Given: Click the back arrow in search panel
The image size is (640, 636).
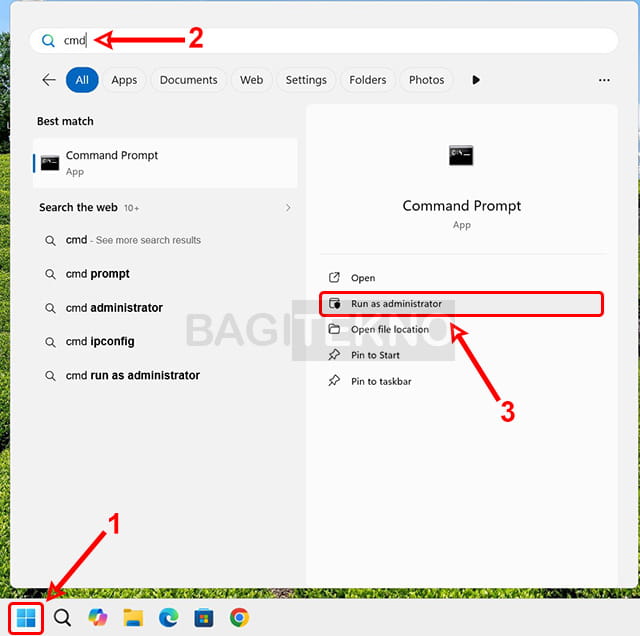Looking at the screenshot, I should point(49,80).
